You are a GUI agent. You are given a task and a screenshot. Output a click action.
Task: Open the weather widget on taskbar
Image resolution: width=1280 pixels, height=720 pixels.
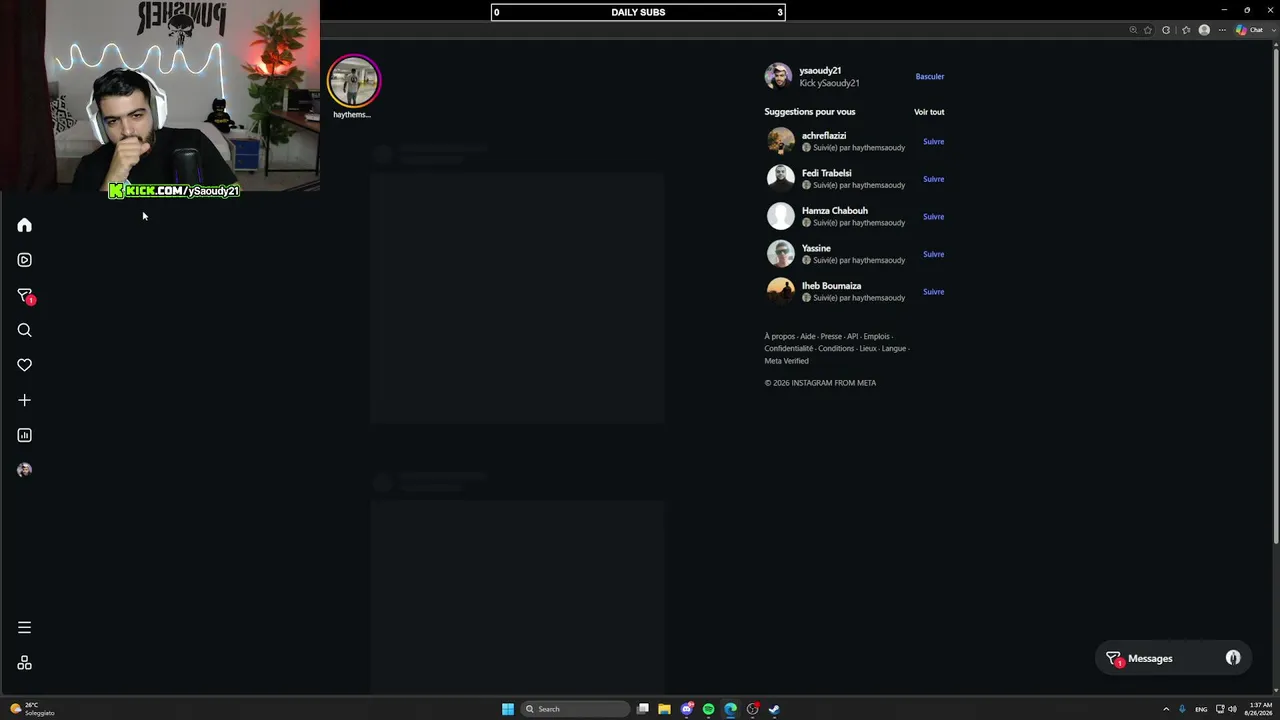(x=32, y=709)
